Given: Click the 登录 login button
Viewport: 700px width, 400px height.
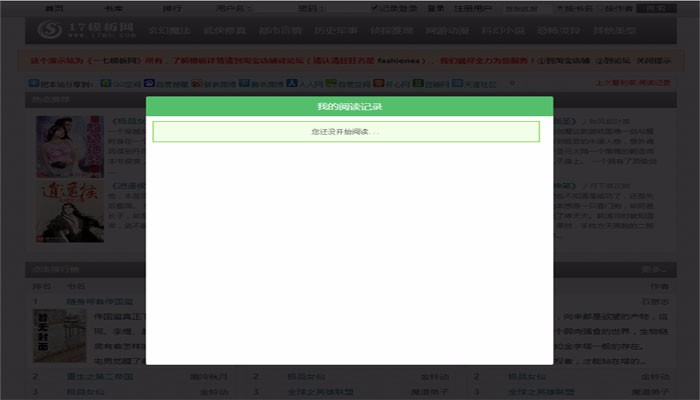Looking at the screenshot, I should pos(436,8).
